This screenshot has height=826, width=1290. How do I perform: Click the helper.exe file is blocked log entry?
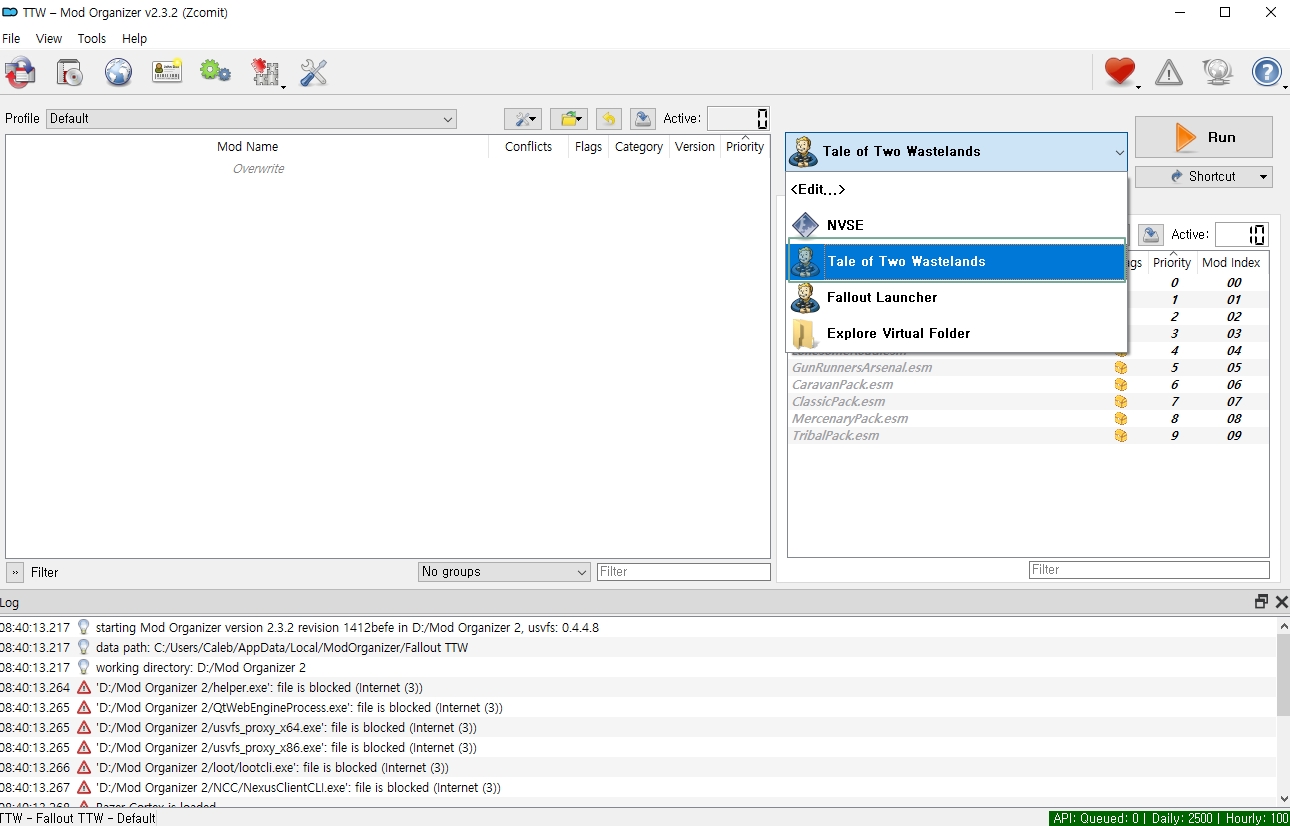[x=638, y=688]
